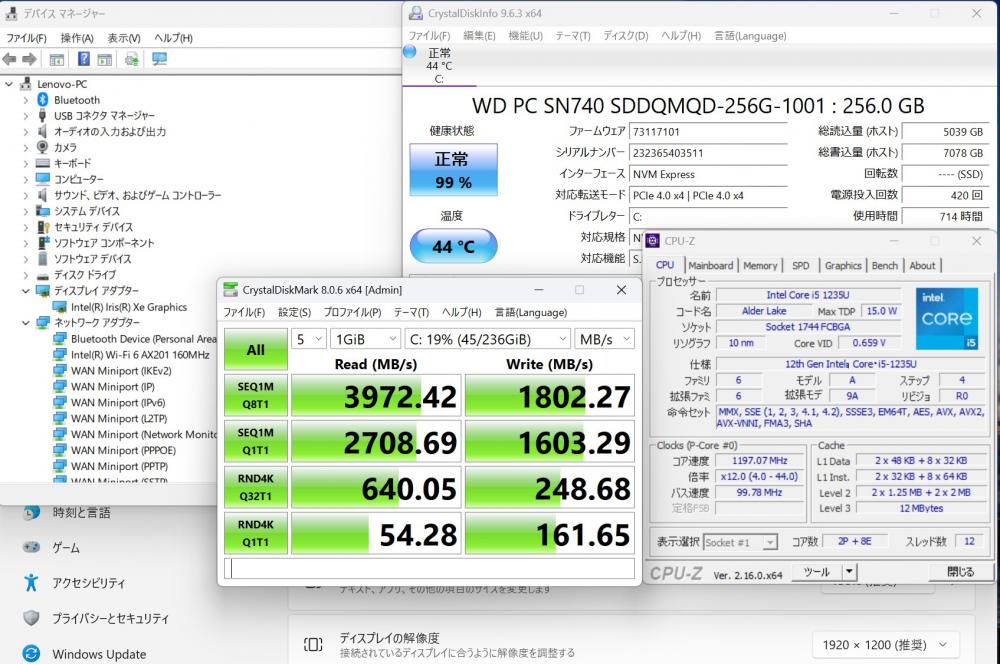Click the security device (セキュリティ デバイス) icon

click(43, 227)
